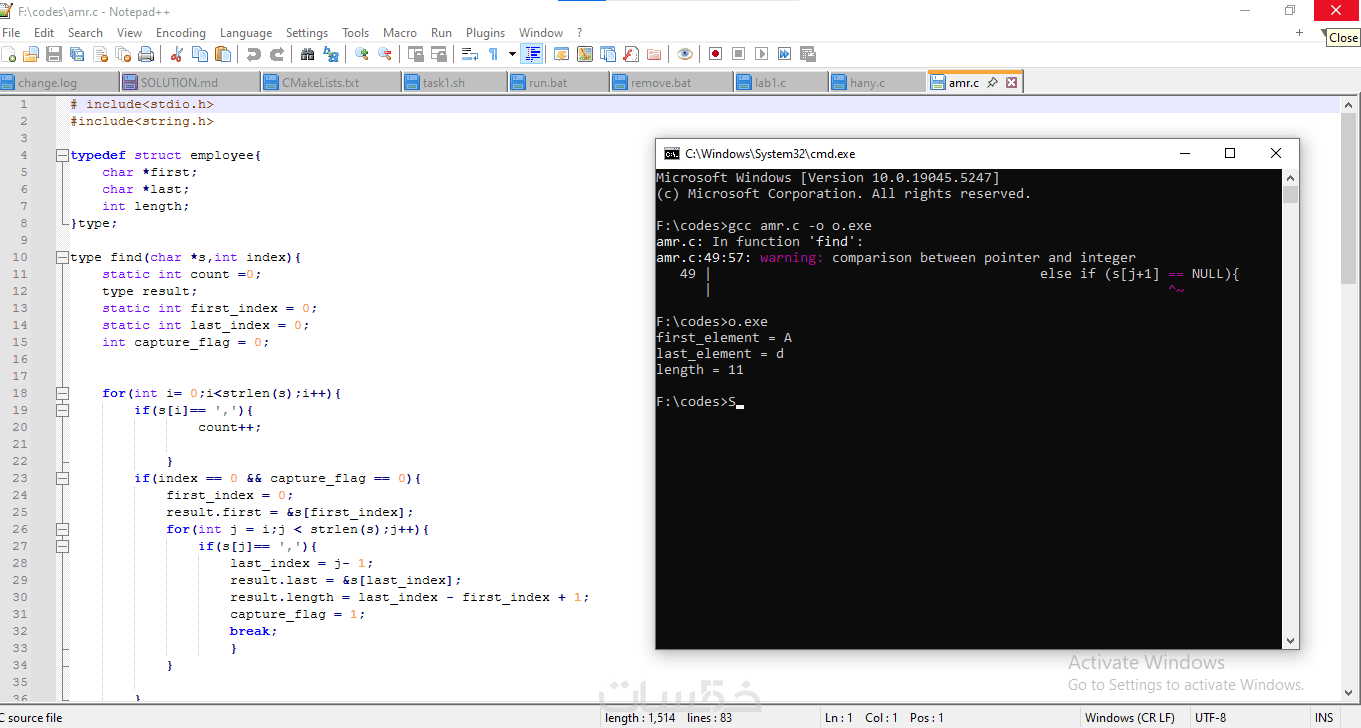This screenshot has height=728, width=1361.
Task: Collapse the outer for loop fold at line 18
Action: (62, 393)
